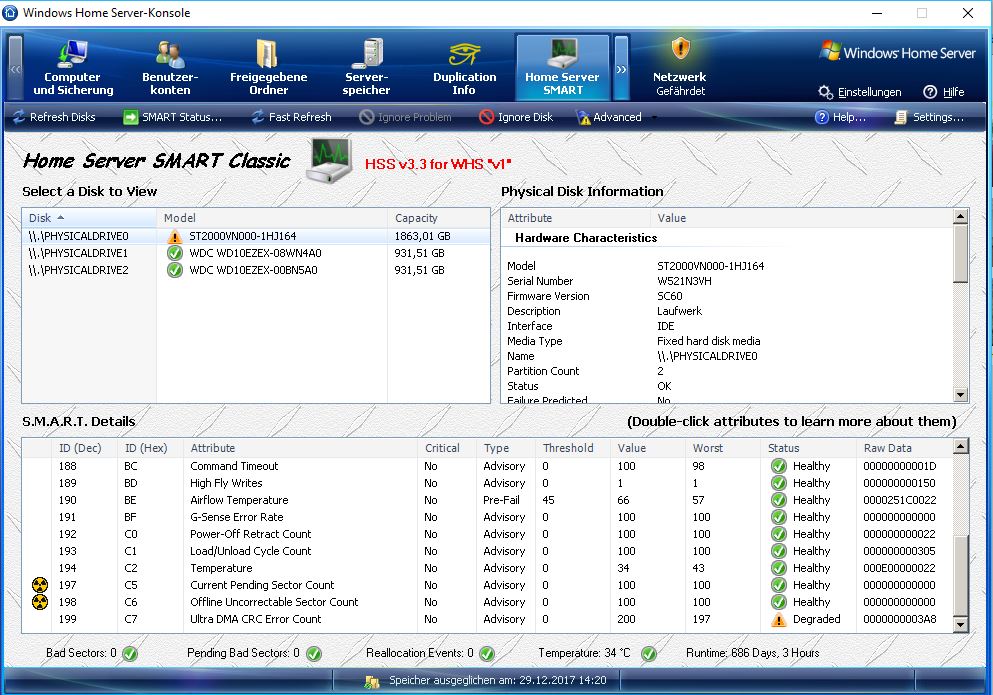The image size is (993, 695).
Task: Click Fast Refresh toolbar button
Action: click(x=291, y=117)
